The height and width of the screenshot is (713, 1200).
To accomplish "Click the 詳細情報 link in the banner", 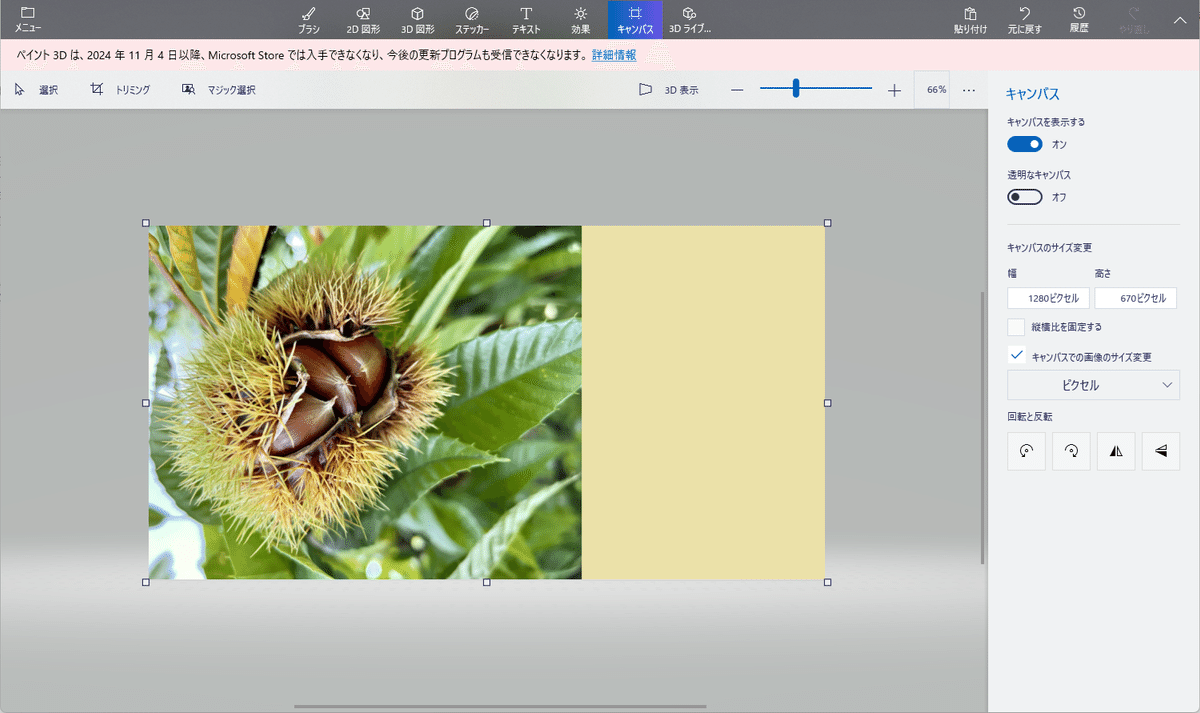I will coord(614,55).
